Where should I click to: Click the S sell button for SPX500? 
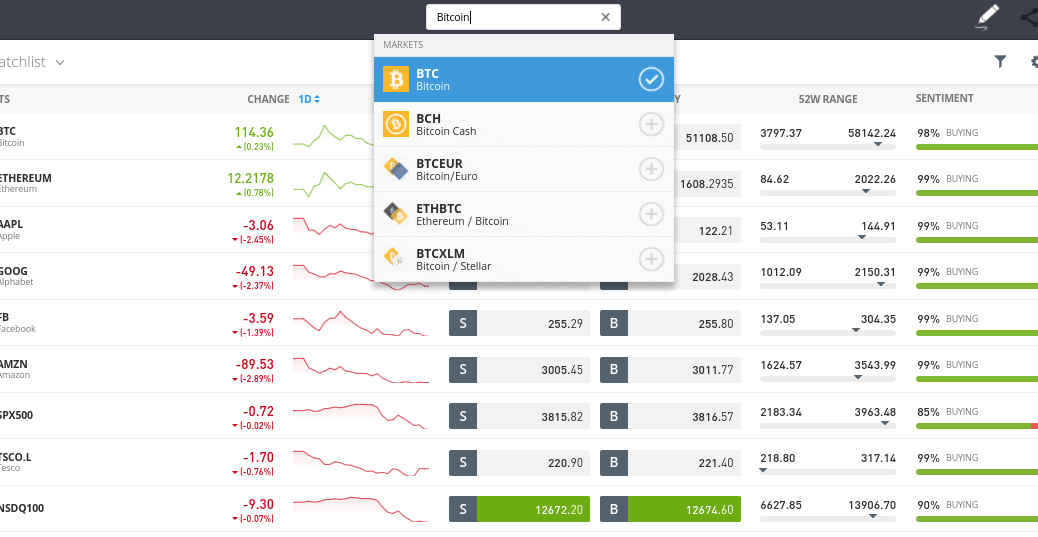463,416
